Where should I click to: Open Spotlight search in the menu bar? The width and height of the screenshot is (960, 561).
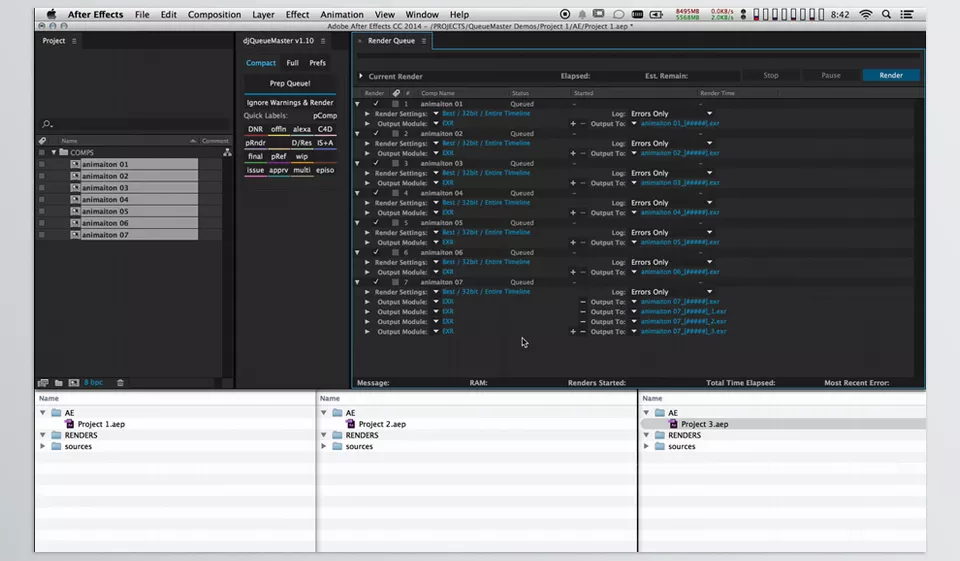click(886, 14)
